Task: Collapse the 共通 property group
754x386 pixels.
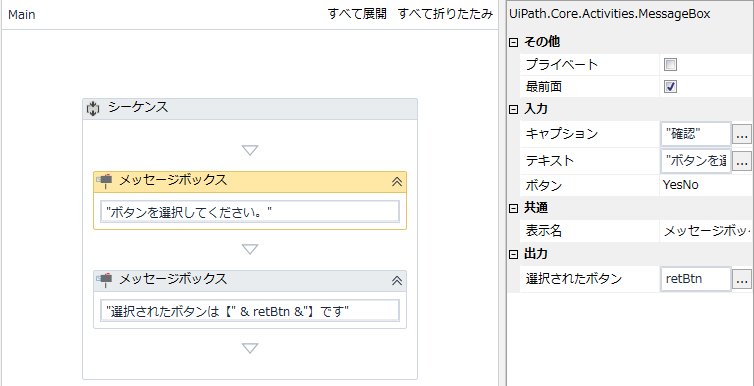Action: [x=514, y=208]
